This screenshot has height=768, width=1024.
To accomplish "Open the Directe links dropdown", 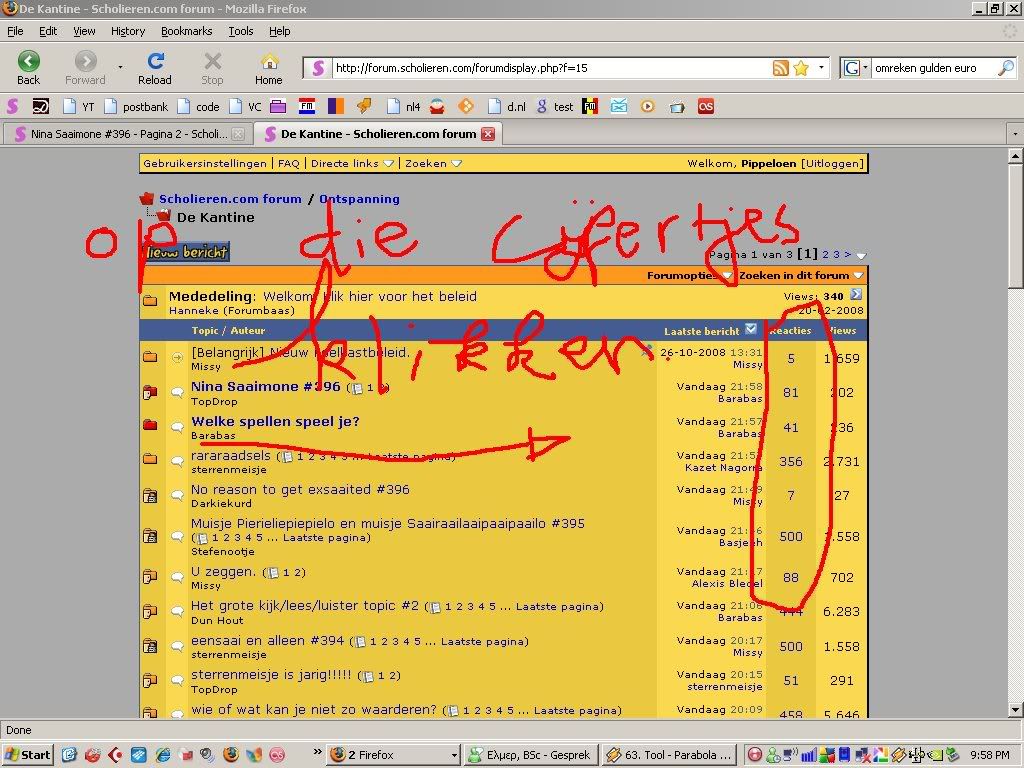I will 353,163.
